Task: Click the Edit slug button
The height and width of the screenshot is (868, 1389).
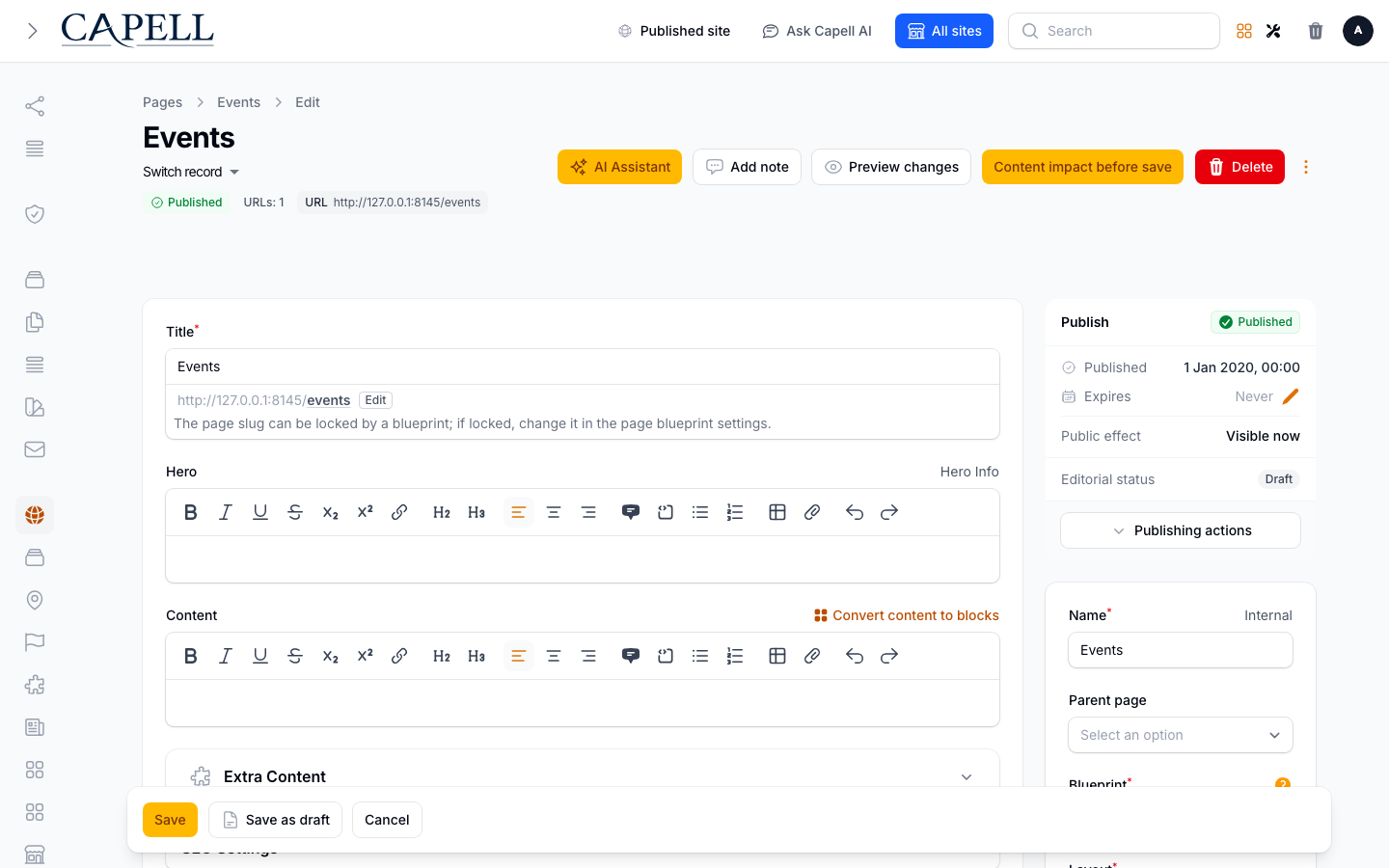Action: click(375, 400)
